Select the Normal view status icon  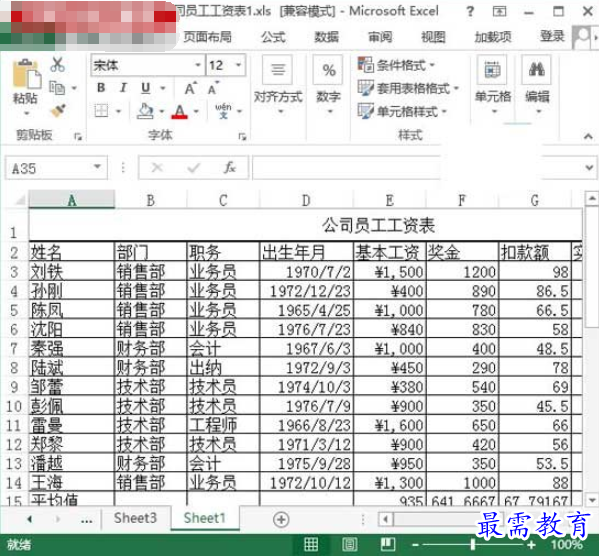tap(311, 544)
